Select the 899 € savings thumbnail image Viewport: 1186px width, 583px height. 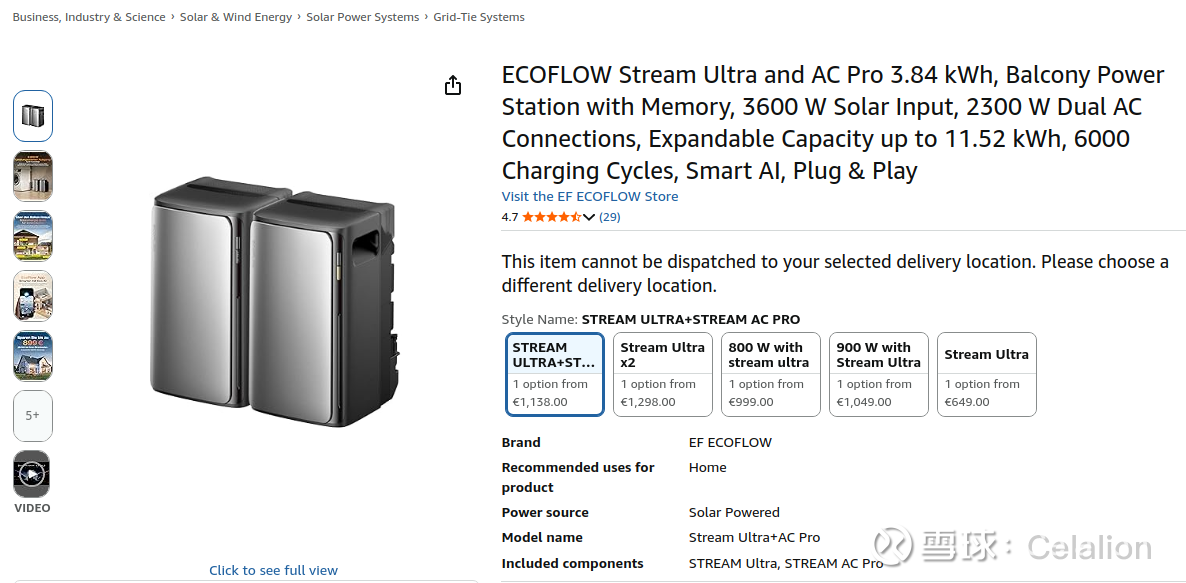[32, 356]
